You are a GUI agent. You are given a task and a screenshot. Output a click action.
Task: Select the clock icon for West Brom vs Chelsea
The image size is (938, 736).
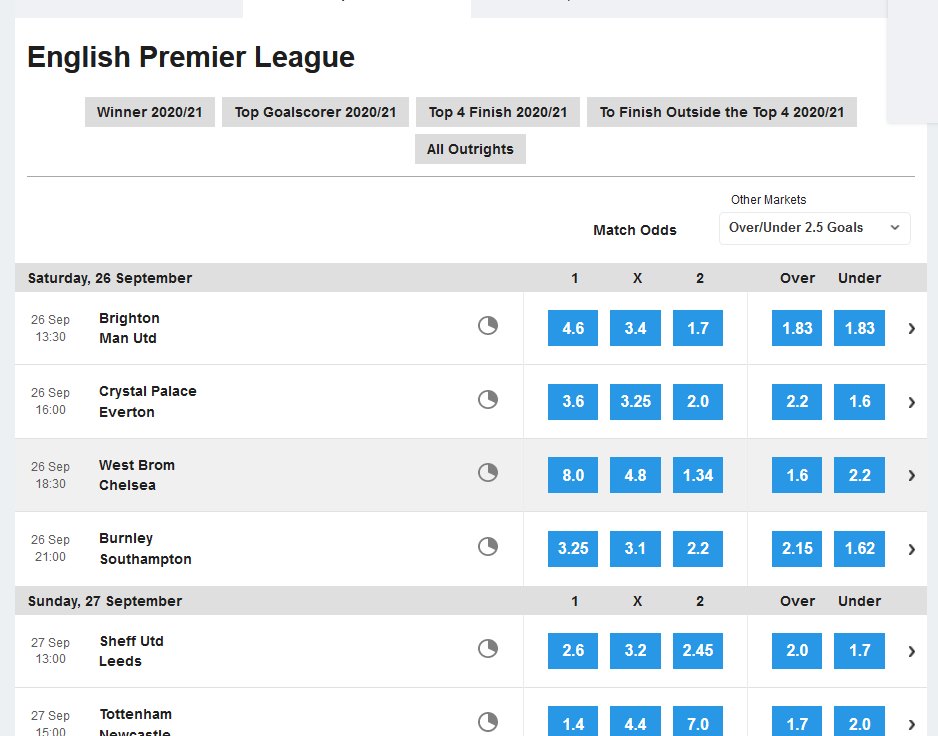point(488,472)
